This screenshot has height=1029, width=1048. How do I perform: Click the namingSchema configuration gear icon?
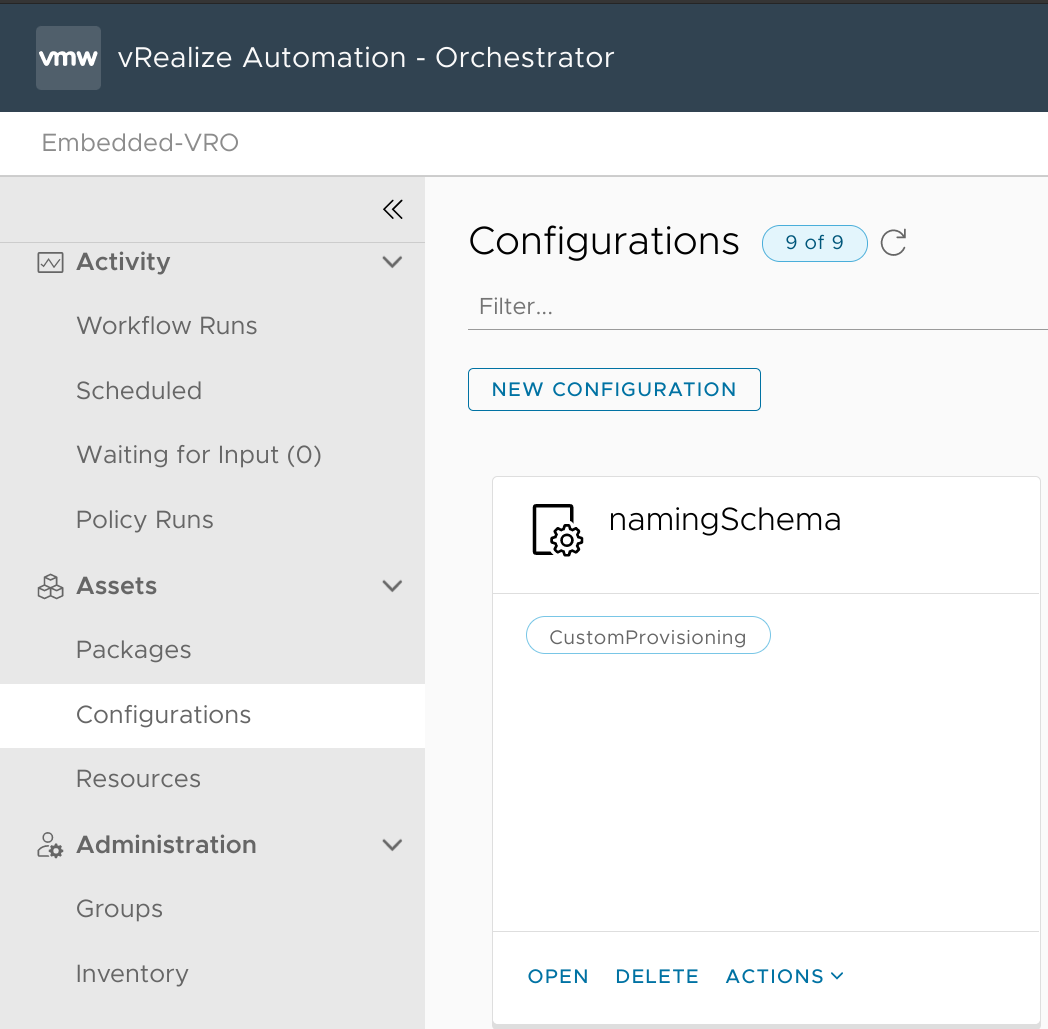point(557,529)
